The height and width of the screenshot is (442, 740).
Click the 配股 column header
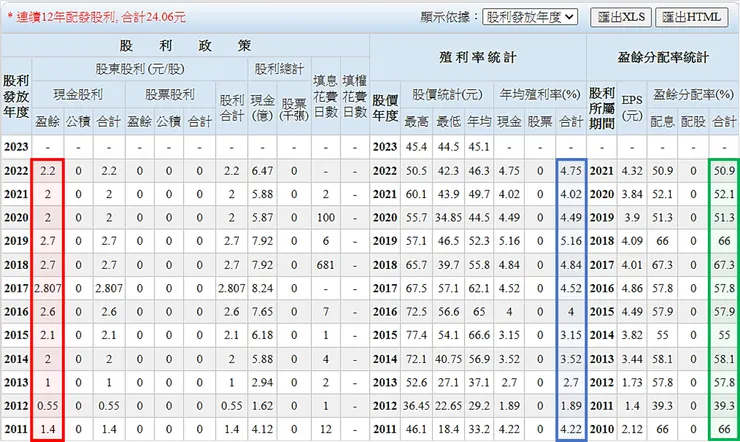(693, 122)
